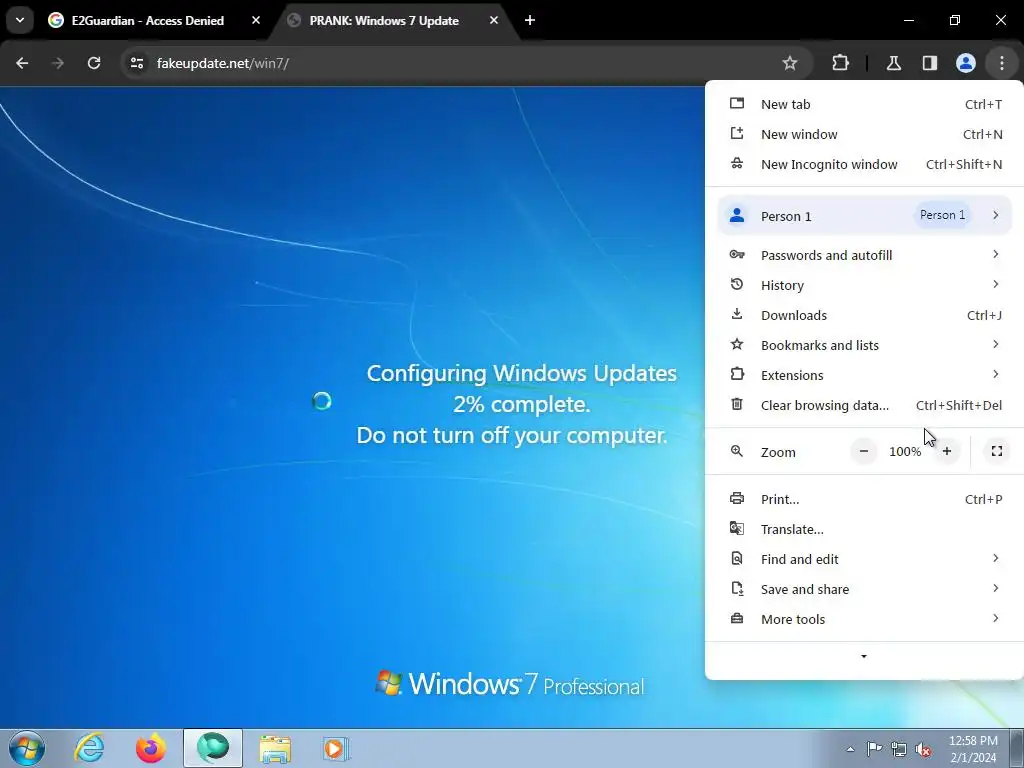The width and height of the screenshot is (1024, 768).
Task: Expand the Bookmarks and lists chevron
Action: click(x=995, y=344)
